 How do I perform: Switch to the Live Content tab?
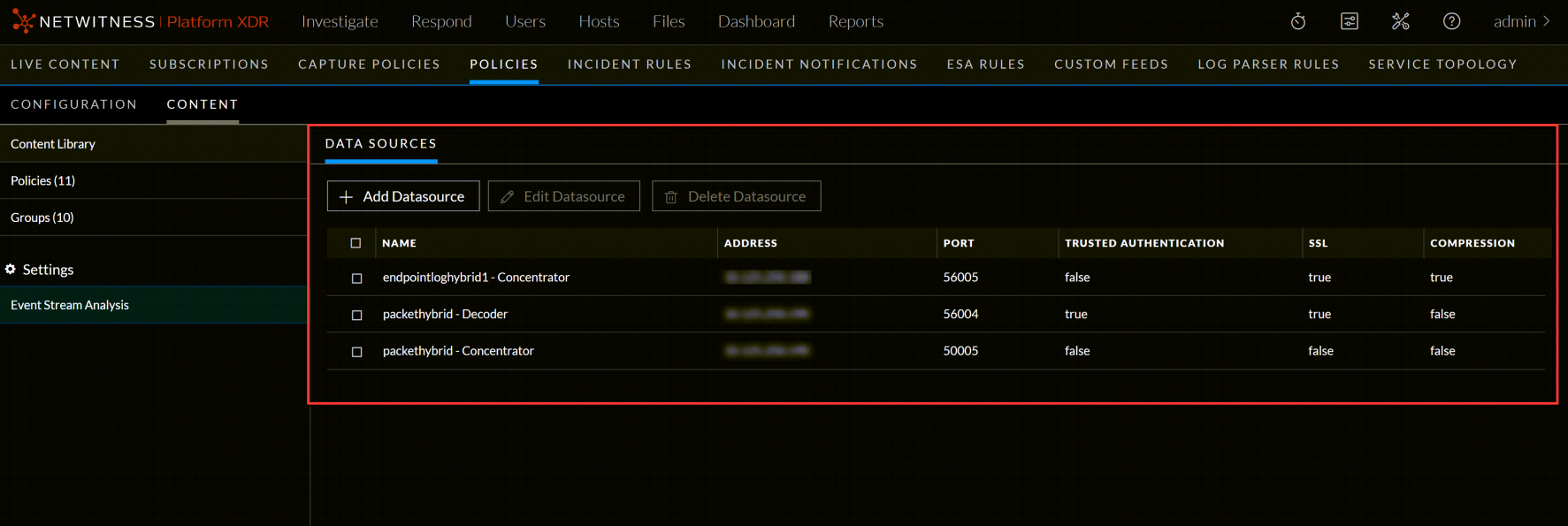[x=65, y=65]
